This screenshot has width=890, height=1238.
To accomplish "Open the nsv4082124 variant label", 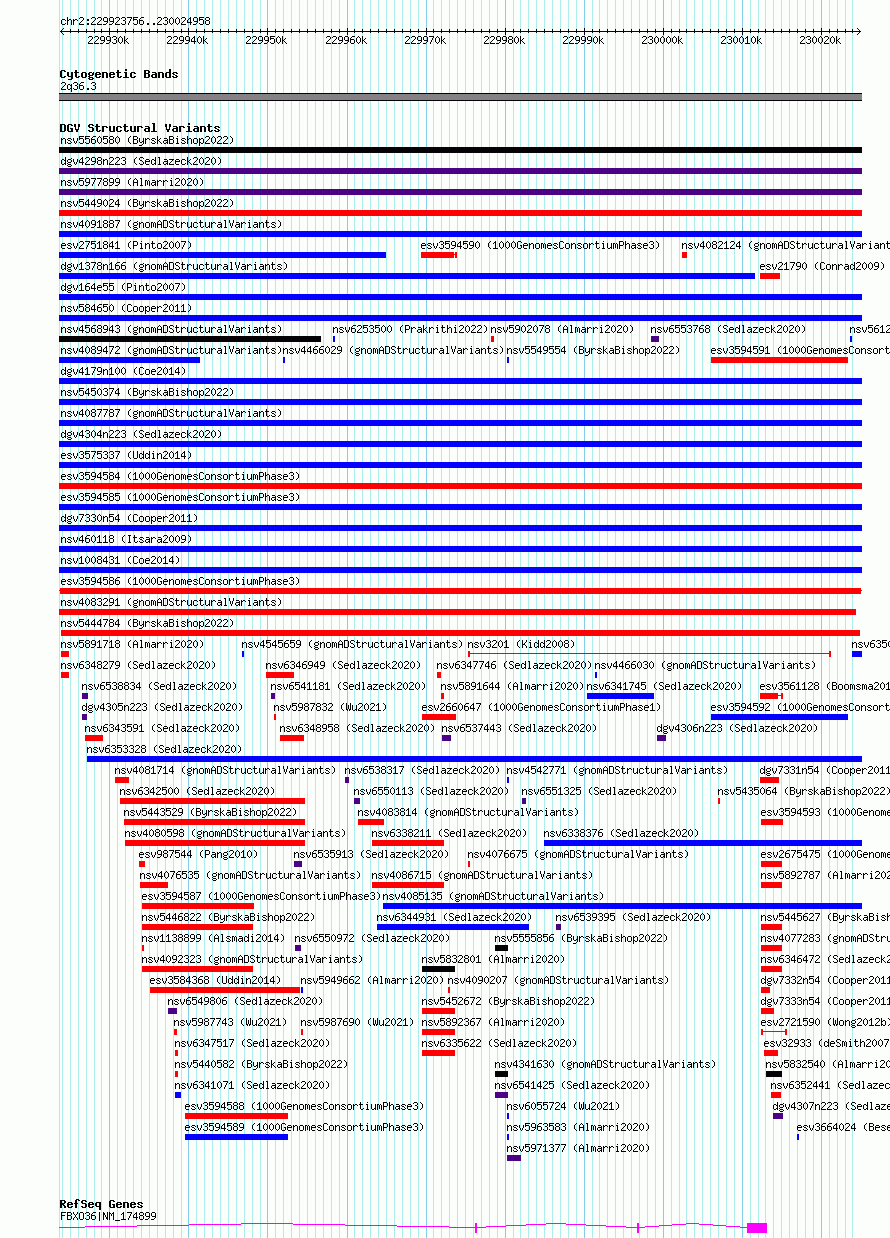I will click(x=786, y=245).
